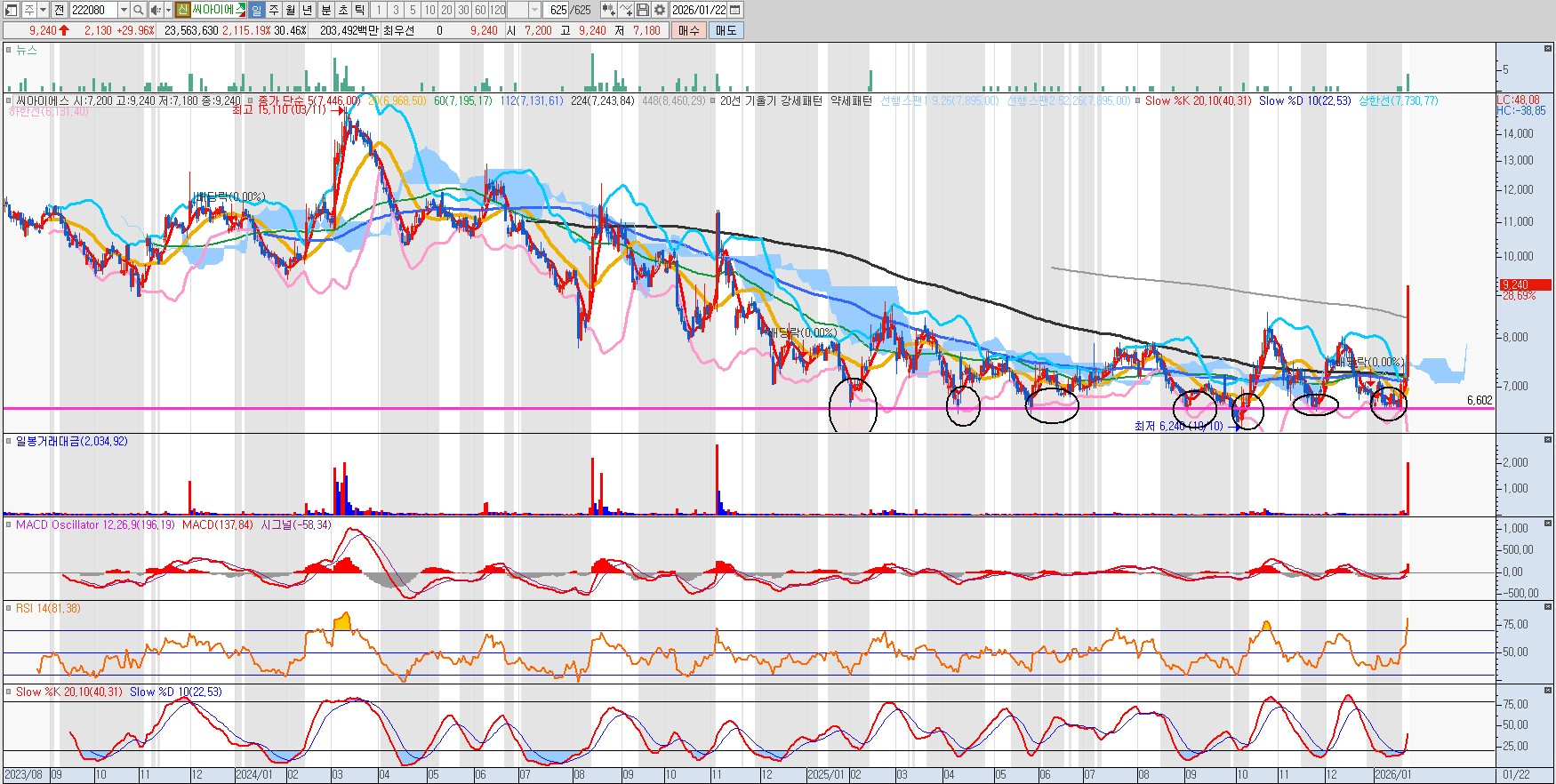Click the 하한선 lower band legend
This screenshot has width=1556, height=784.
(x=48, y=112)
